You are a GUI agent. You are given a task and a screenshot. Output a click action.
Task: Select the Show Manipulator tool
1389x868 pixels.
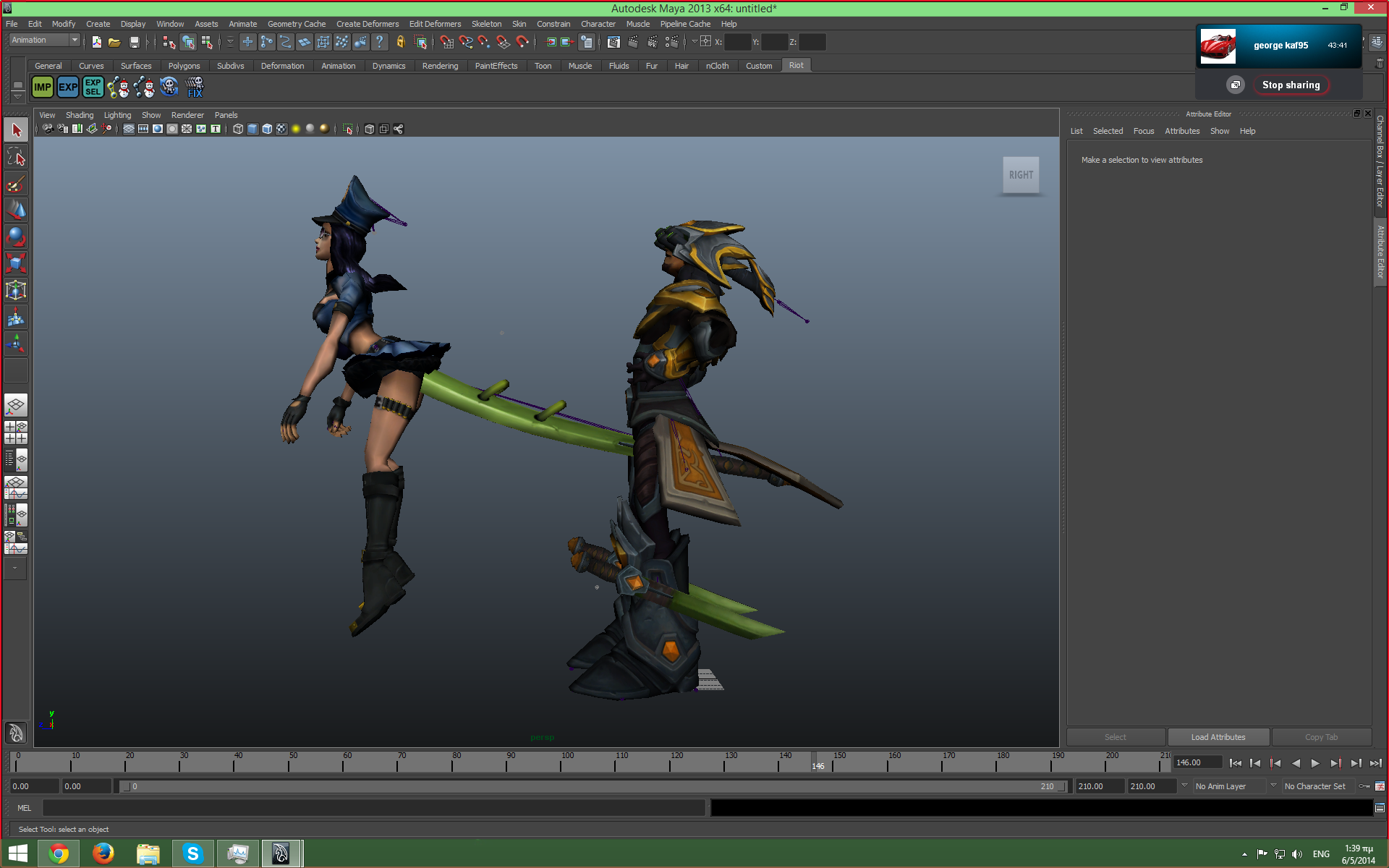[16, 344]
